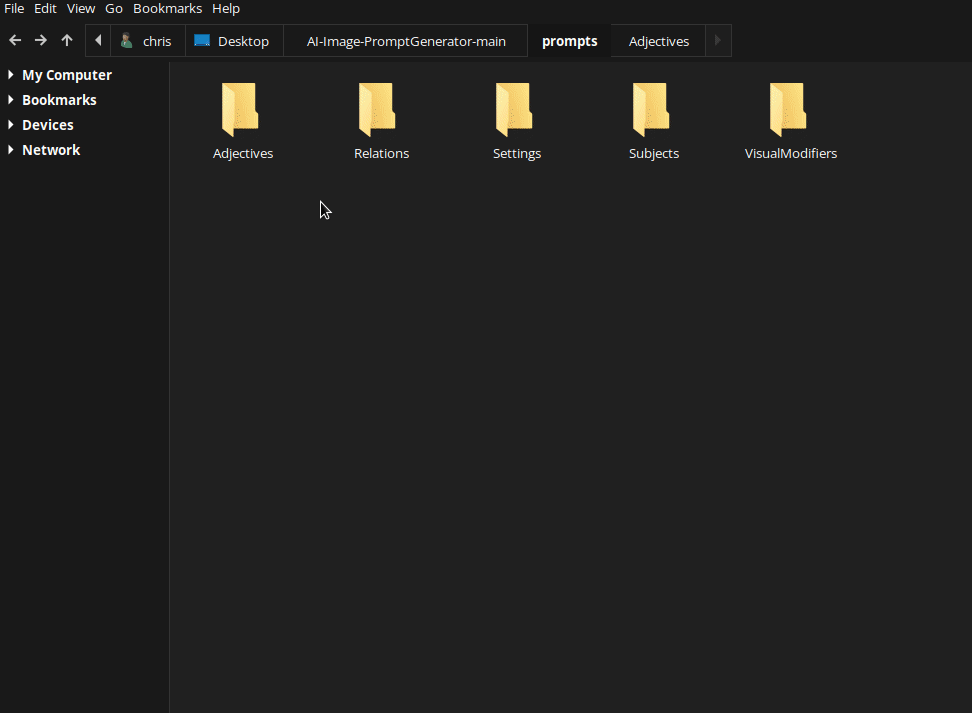Open the Bookmarks menu in the menu bar
972x713 pixels.
tap(167, 9)
